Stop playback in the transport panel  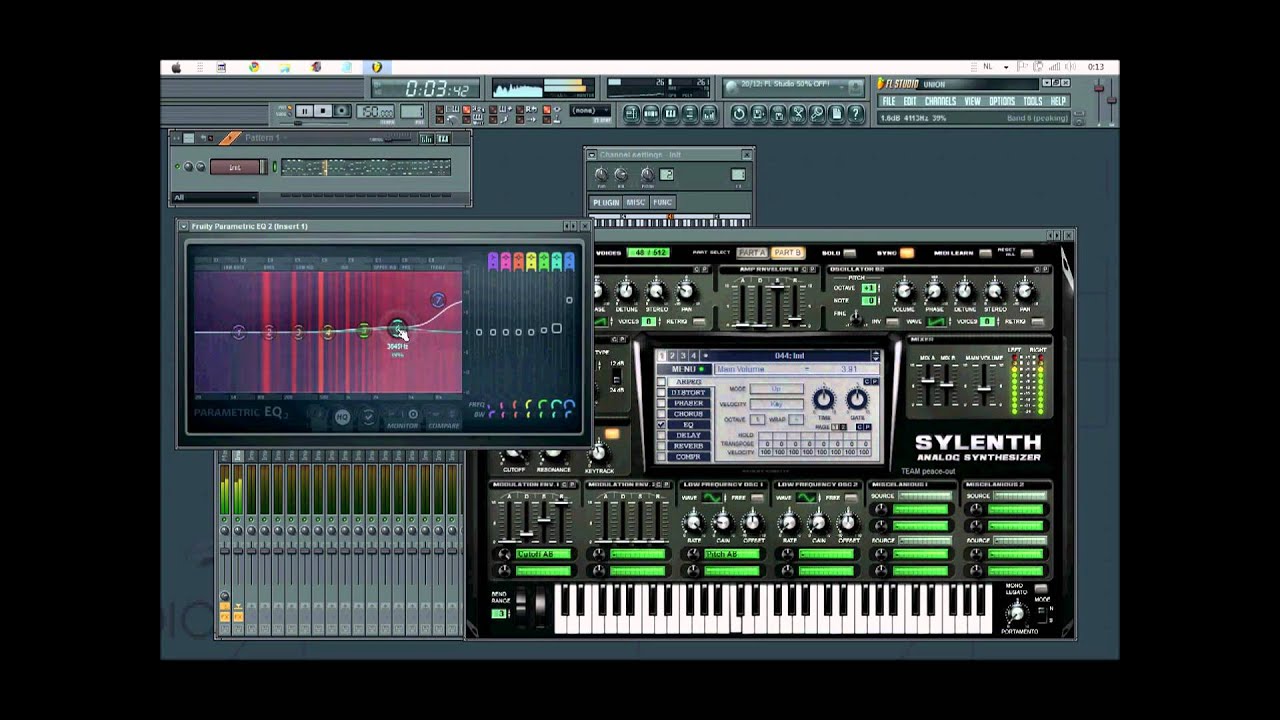323,111
